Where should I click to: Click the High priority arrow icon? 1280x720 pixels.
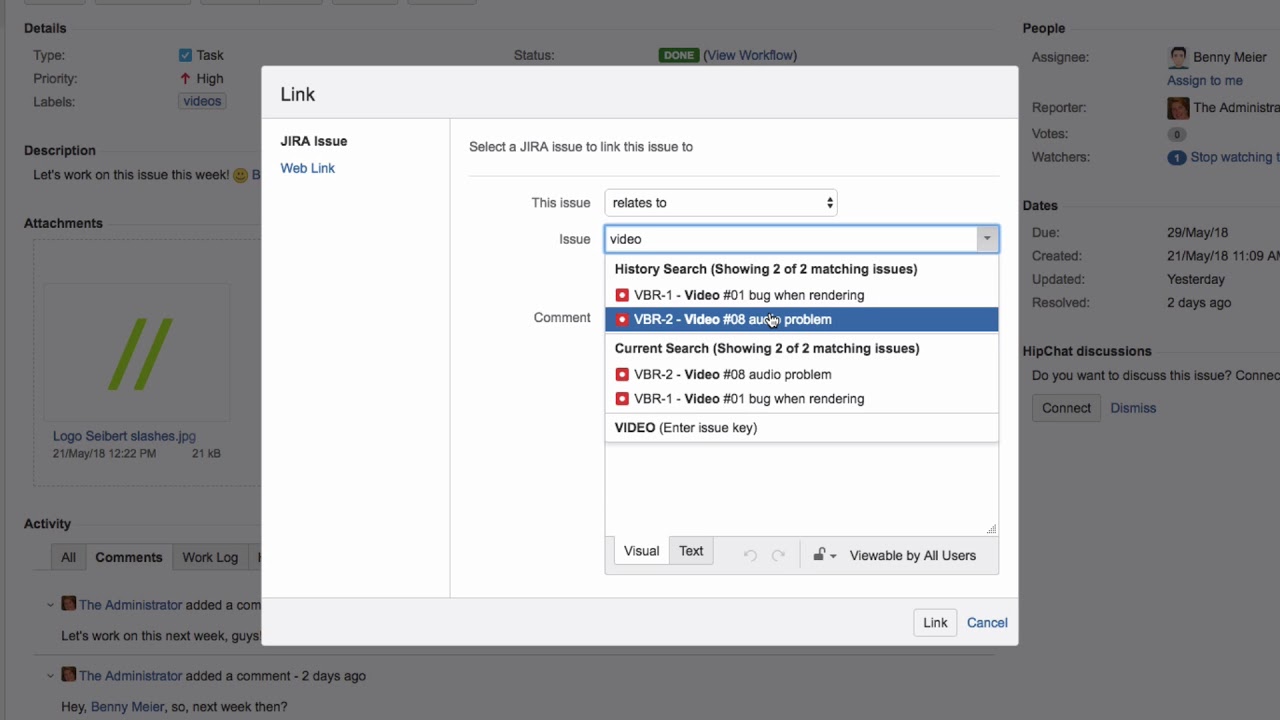coord(185,78)
